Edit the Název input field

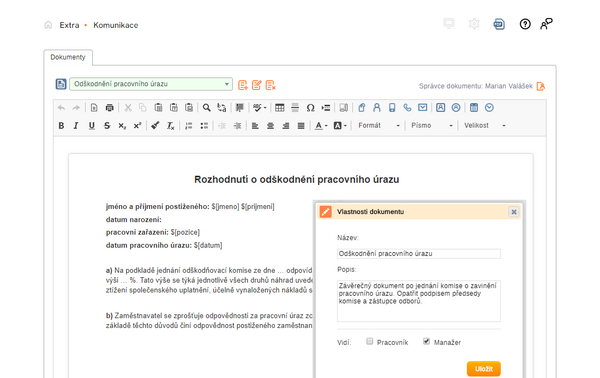pos(419,254)
